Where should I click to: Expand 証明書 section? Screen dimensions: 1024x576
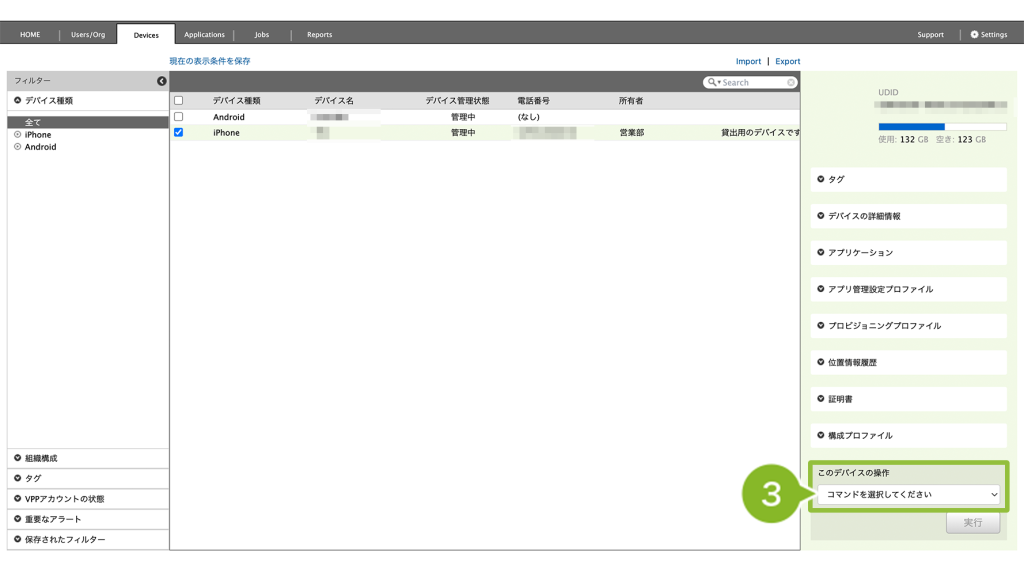click(x=908, y=399)
